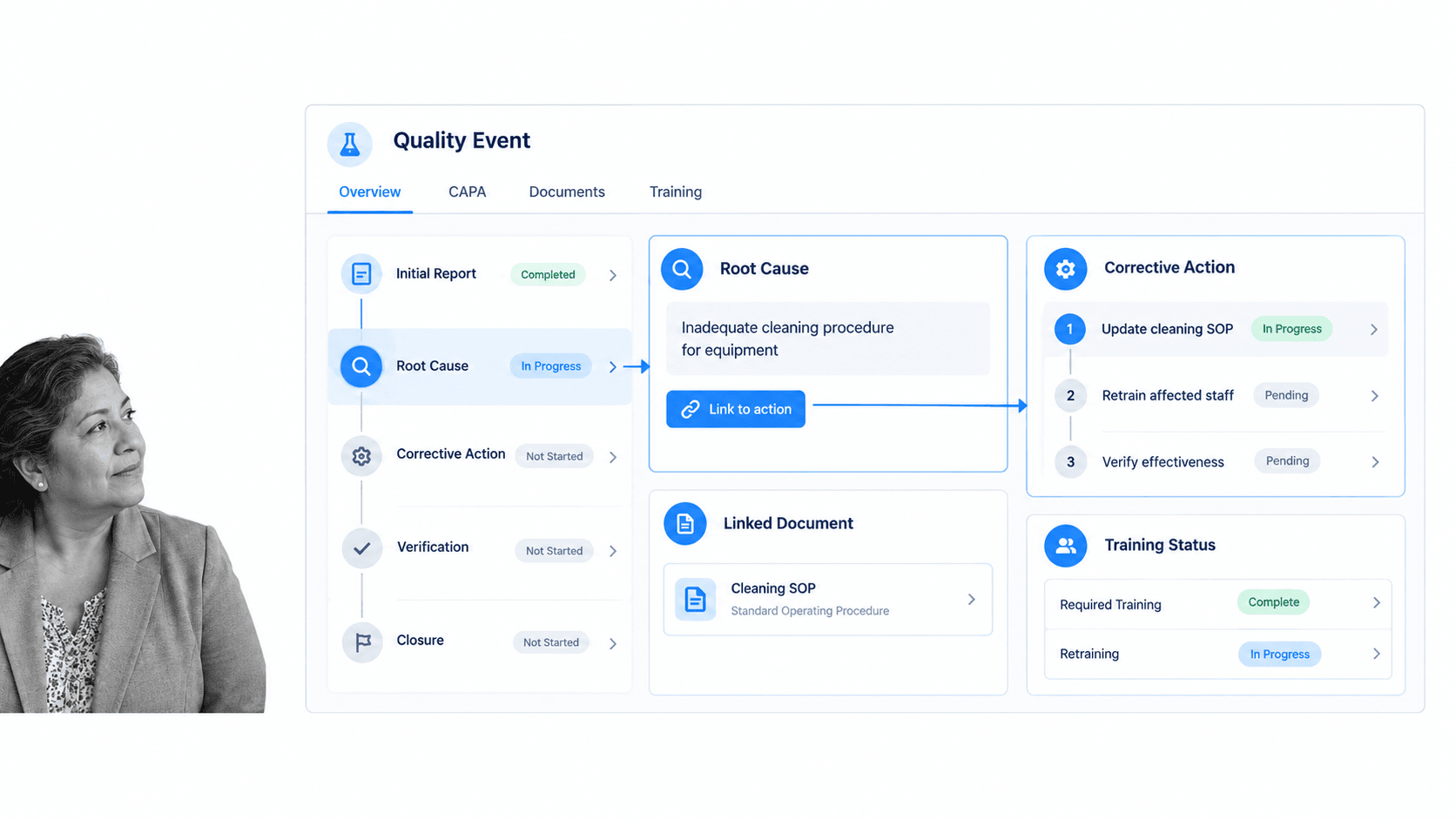Switch to the Training tab
The image size is (1456, 819).
(x=676, y=192)
